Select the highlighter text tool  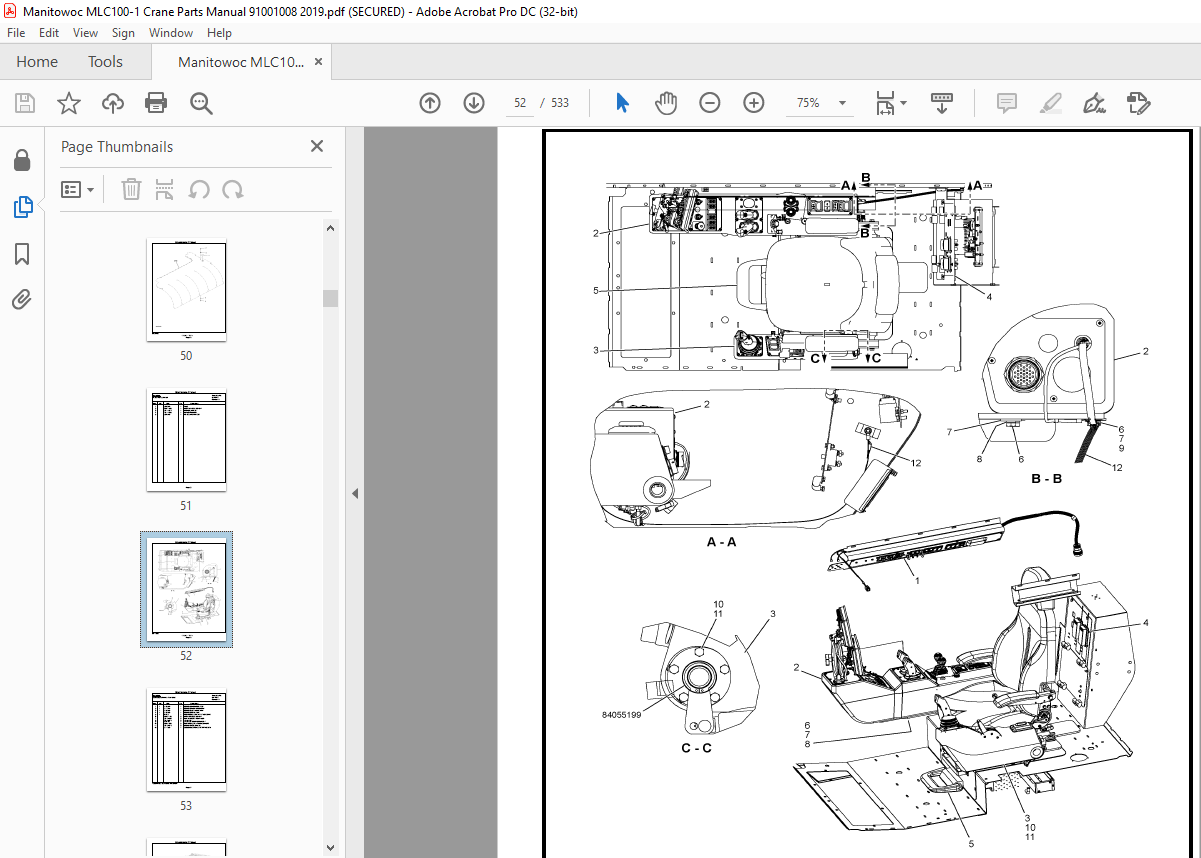[1050, 103]
